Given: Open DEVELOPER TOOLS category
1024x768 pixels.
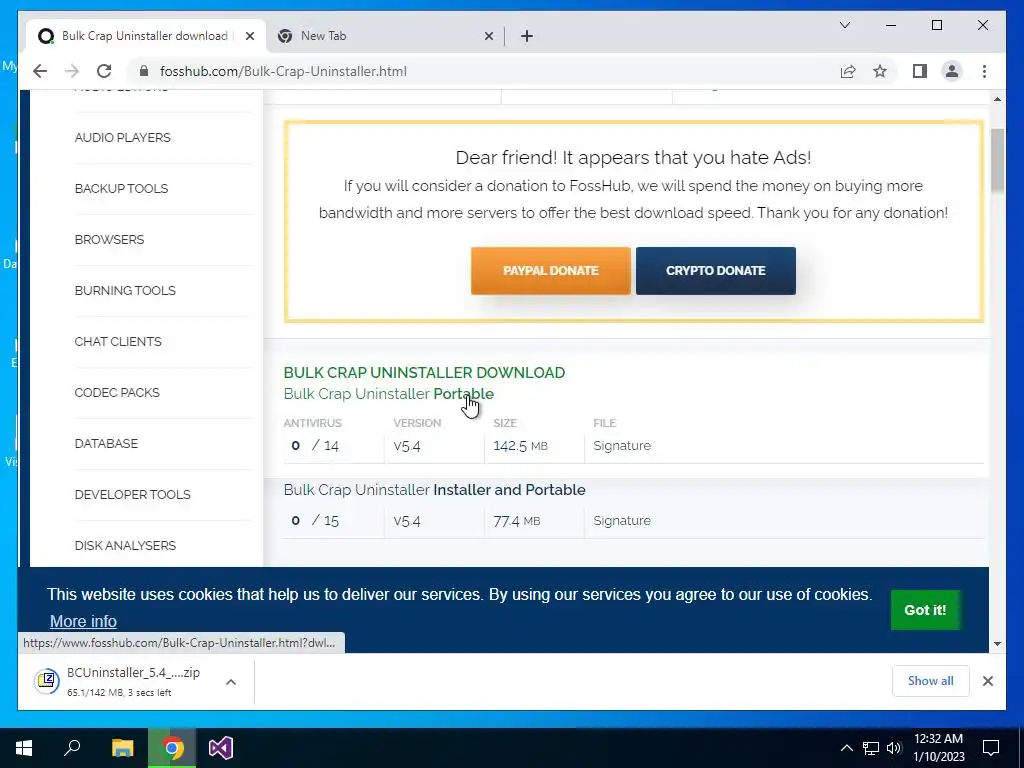Looking at the screenshot, I should [x=133, y=494].
